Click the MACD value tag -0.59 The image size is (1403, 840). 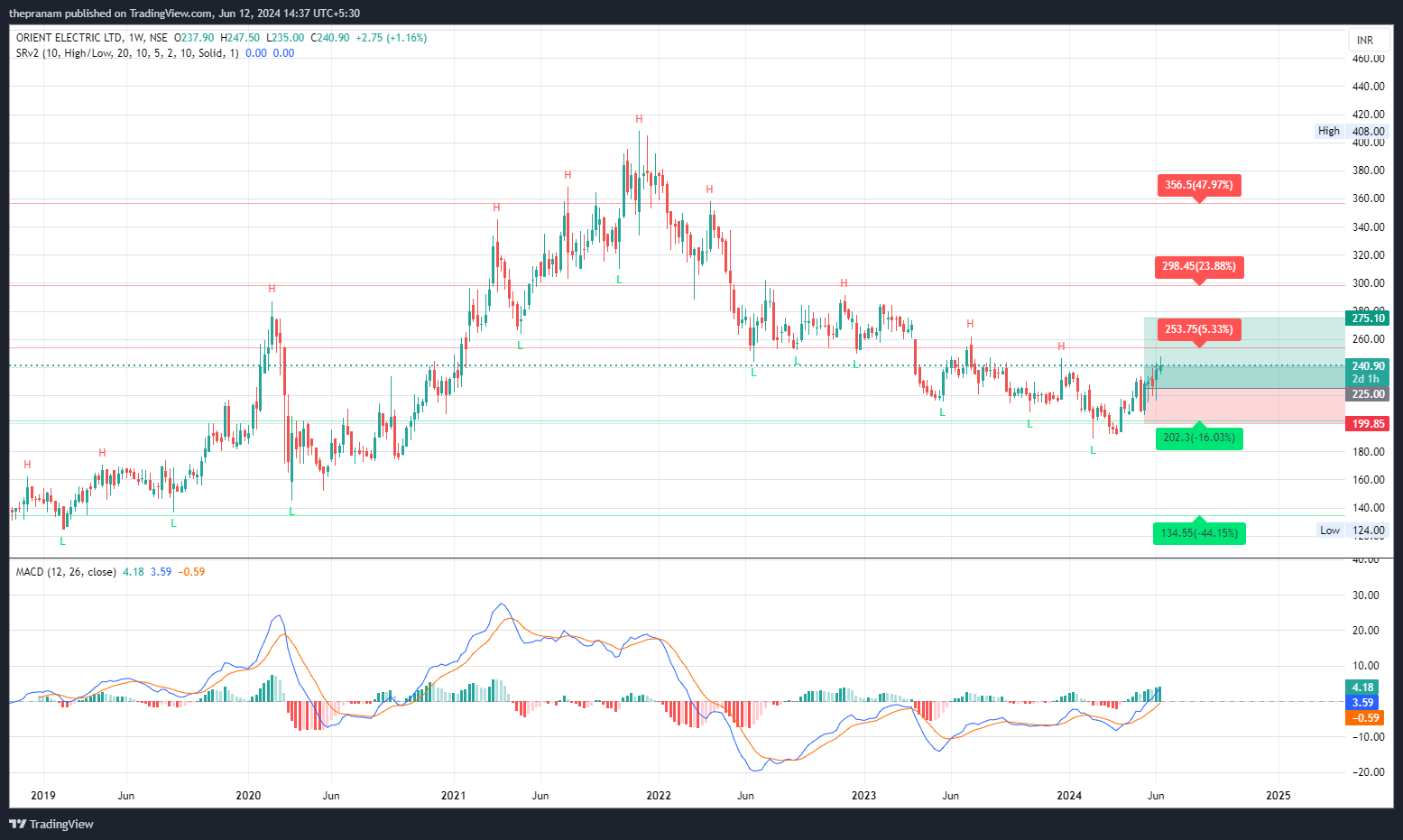pyautogui.click(x=1365, y=718)
